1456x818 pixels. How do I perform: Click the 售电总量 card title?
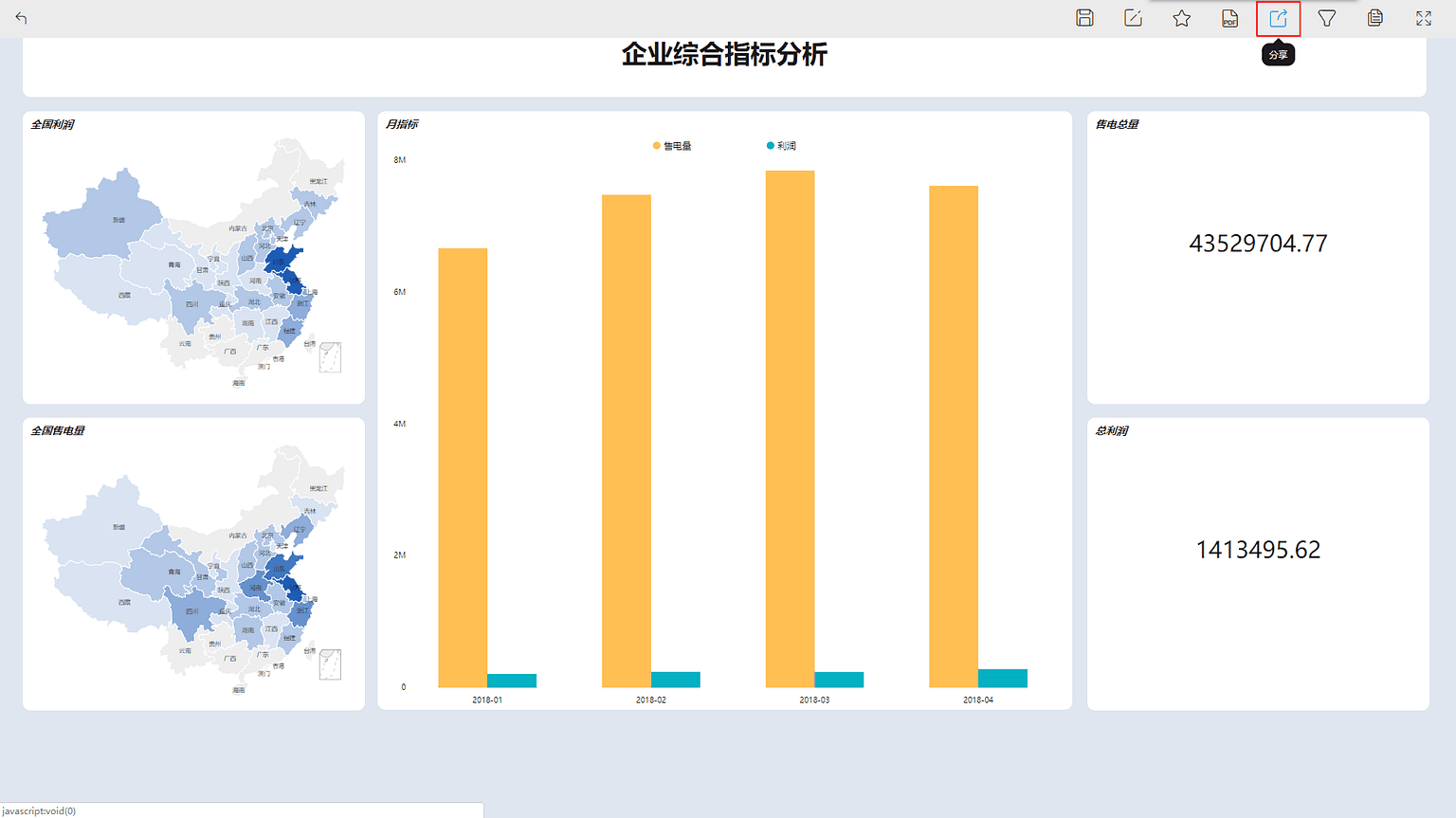(1117, 124)
